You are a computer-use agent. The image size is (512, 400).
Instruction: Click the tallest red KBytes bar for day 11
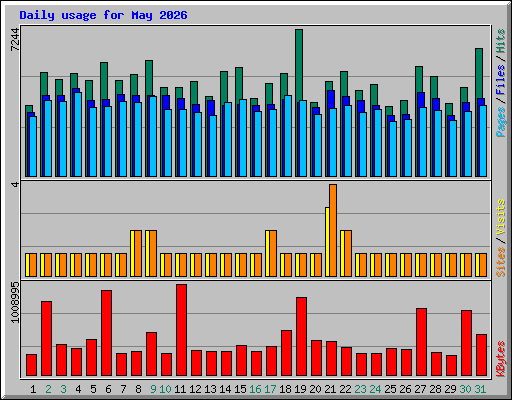[x=181, y=330]
